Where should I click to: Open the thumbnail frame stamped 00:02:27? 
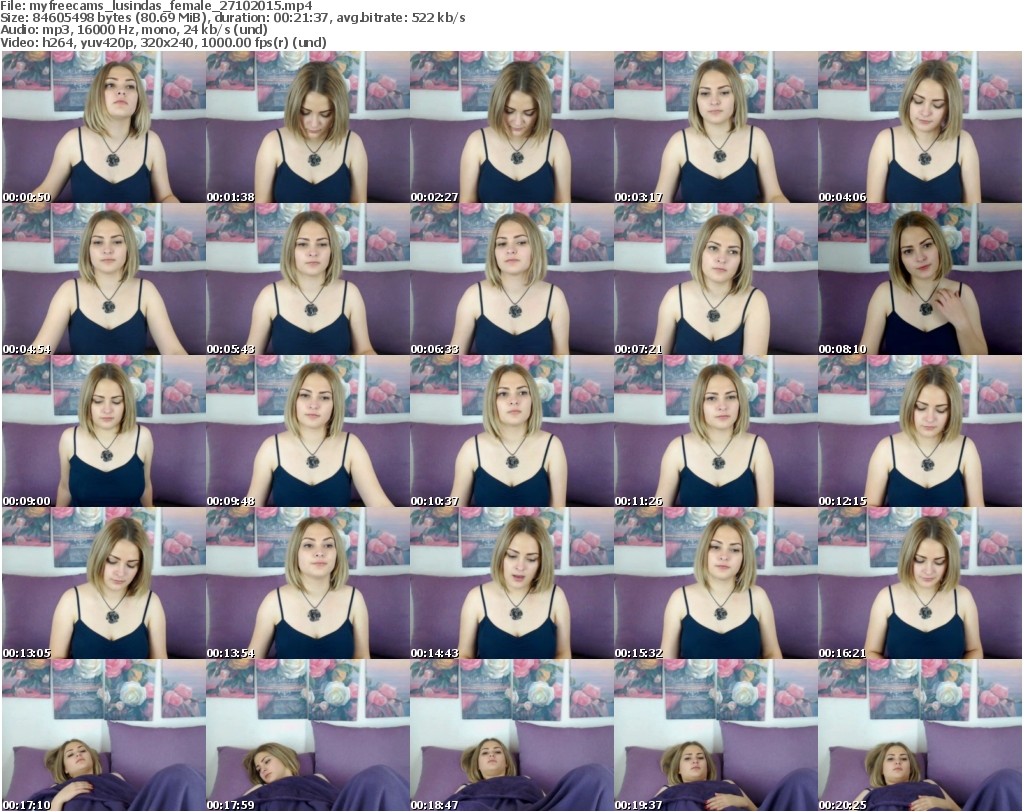pyautogui.click(x=511, y=127)
